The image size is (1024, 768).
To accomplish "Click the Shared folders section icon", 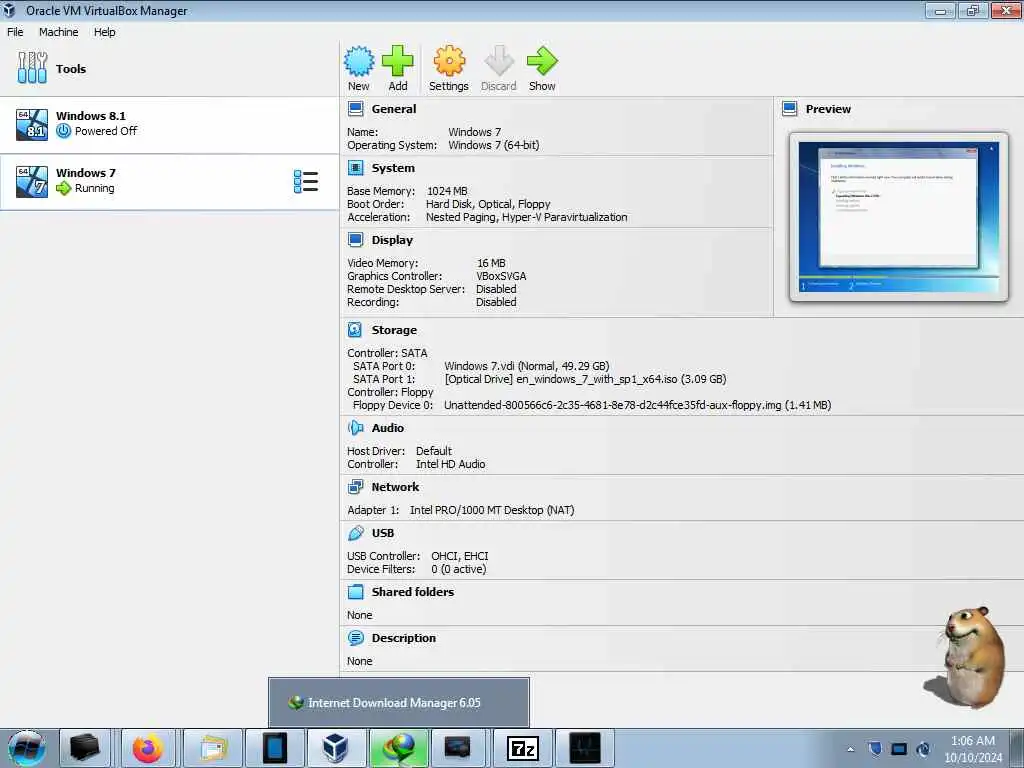I will point(356,592).
